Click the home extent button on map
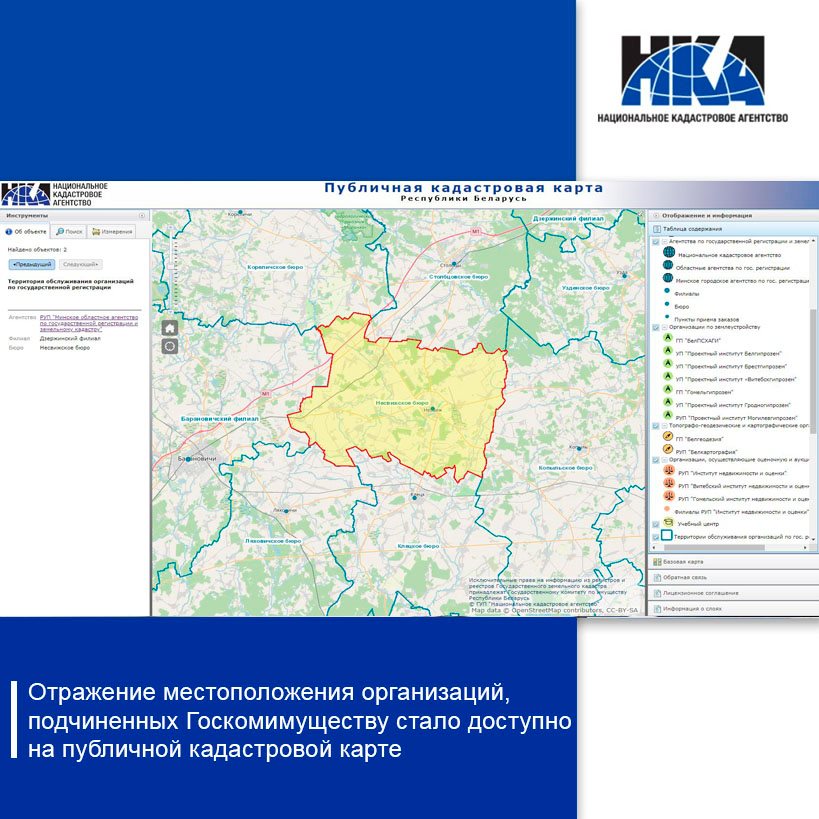The width and height of the screenshot is (819, 819). [170, 327]
